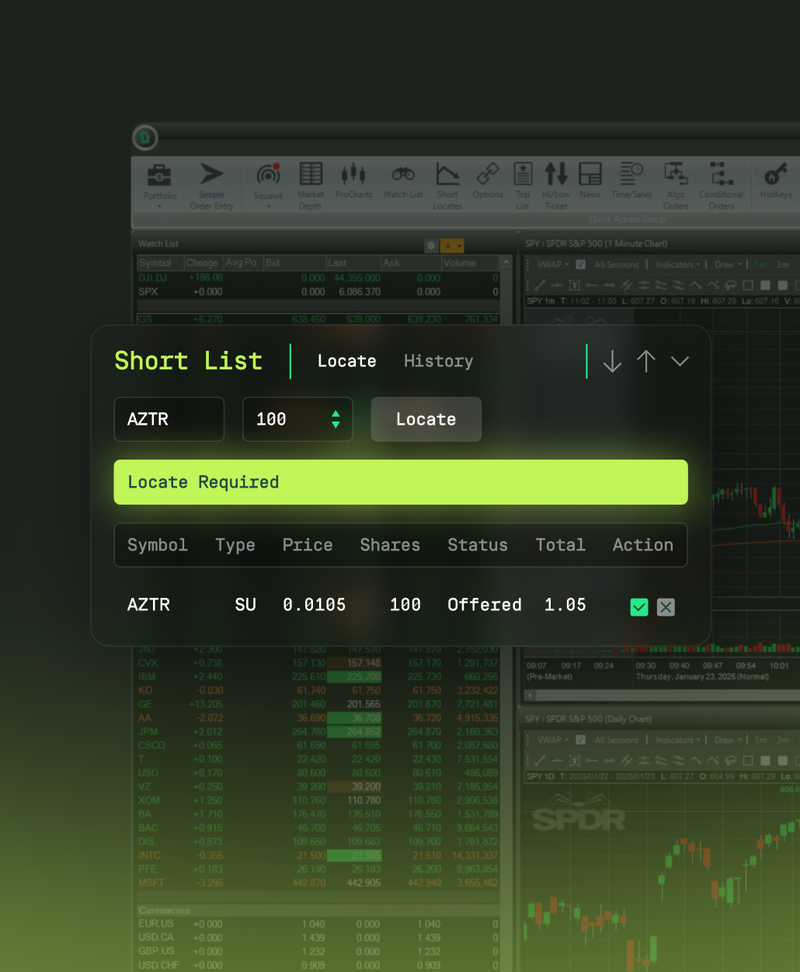
Task: Select the EUR.US currency row in the Watch List
Action: click(x=318, y=924)
